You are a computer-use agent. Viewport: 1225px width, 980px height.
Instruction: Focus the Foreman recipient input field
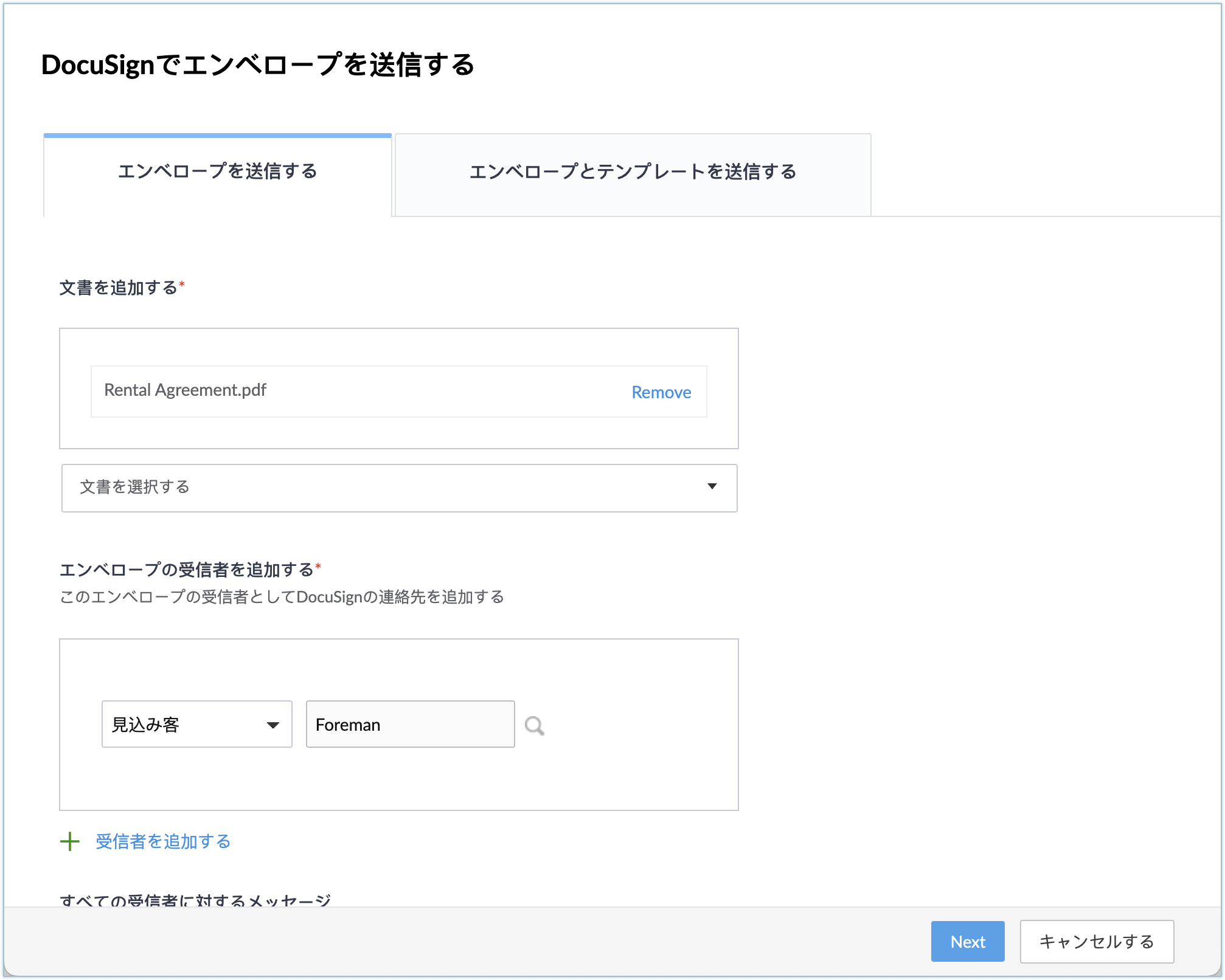pyautogui.click(x=410, y=725)
